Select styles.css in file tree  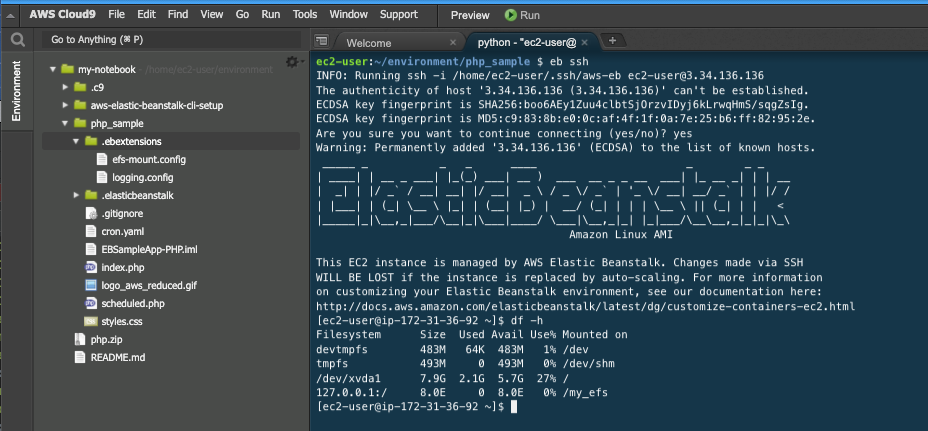pyautogui.click(x=122, y=321)
